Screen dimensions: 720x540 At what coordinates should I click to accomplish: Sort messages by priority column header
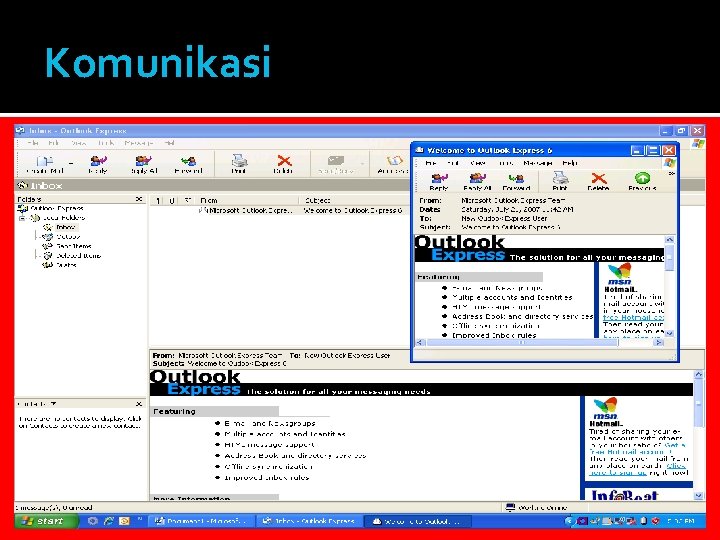(158, 201)
